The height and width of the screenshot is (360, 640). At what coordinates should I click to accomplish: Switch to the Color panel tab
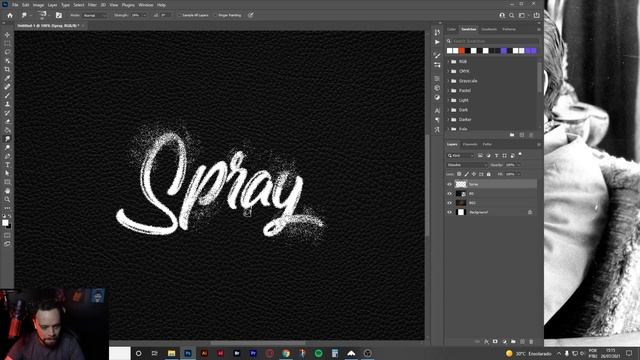coord(451,29)
